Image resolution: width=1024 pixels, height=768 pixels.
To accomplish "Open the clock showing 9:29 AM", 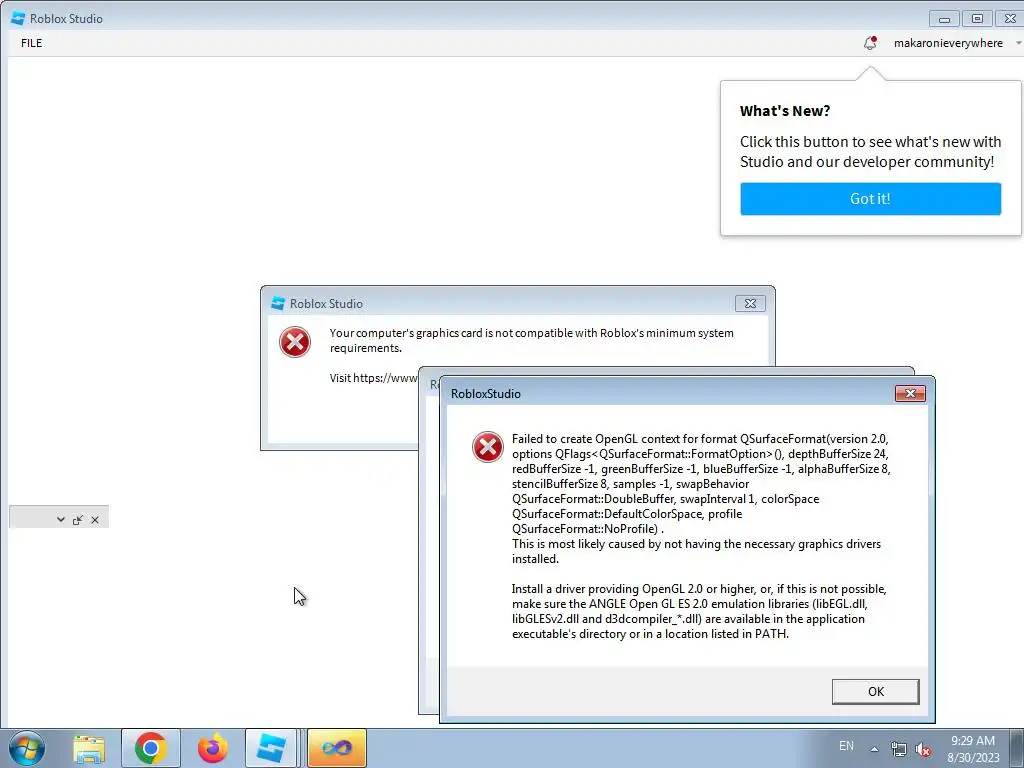I will (973, 749).
